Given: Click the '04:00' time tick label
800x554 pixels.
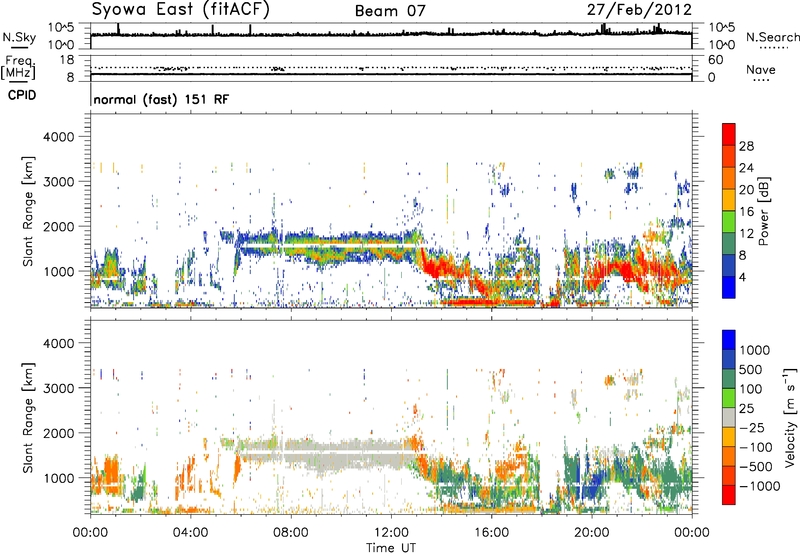Looking at the screenshot, I should coord(190,533).
